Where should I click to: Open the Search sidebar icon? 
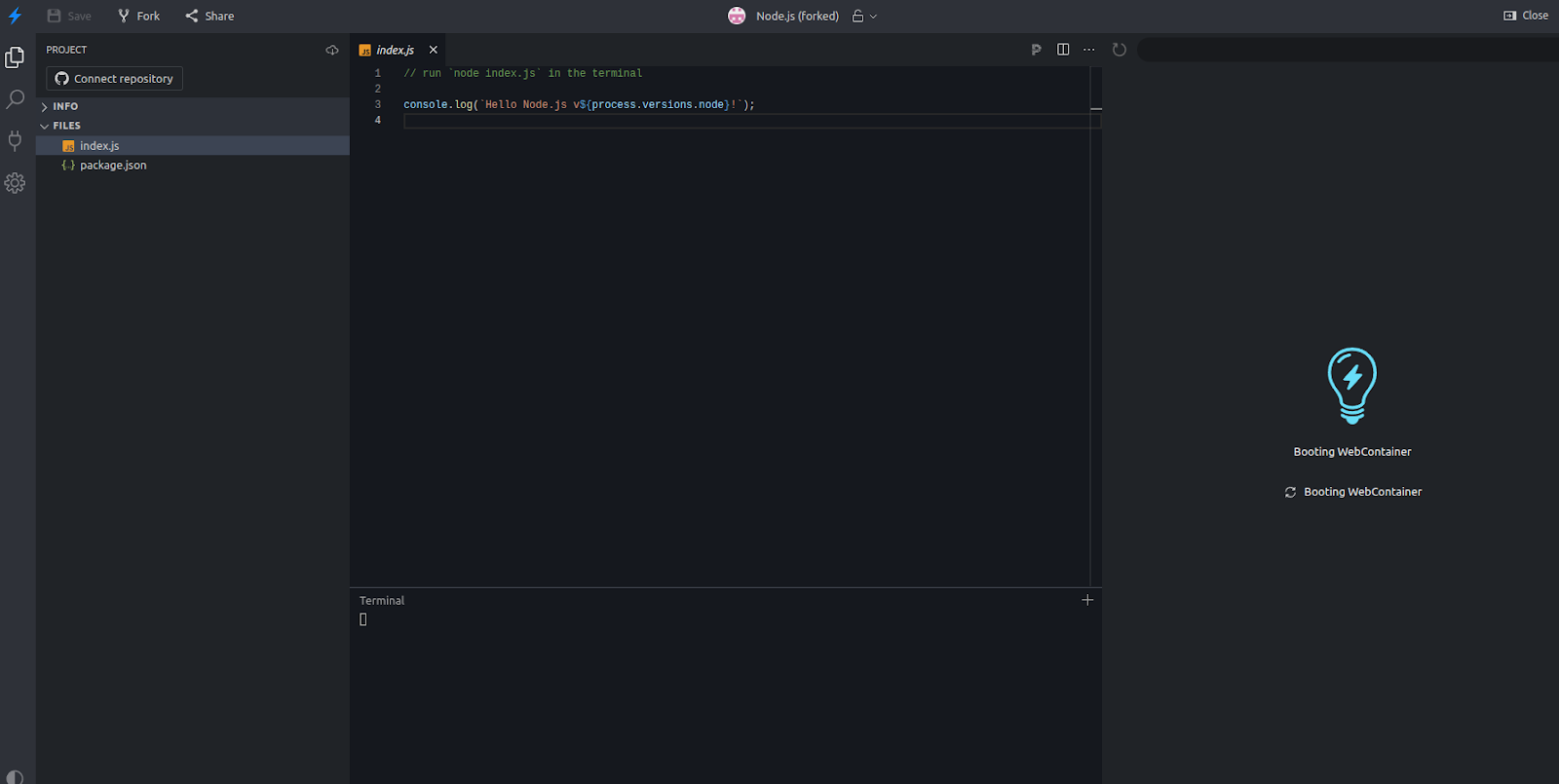click(x=15, y=99)
